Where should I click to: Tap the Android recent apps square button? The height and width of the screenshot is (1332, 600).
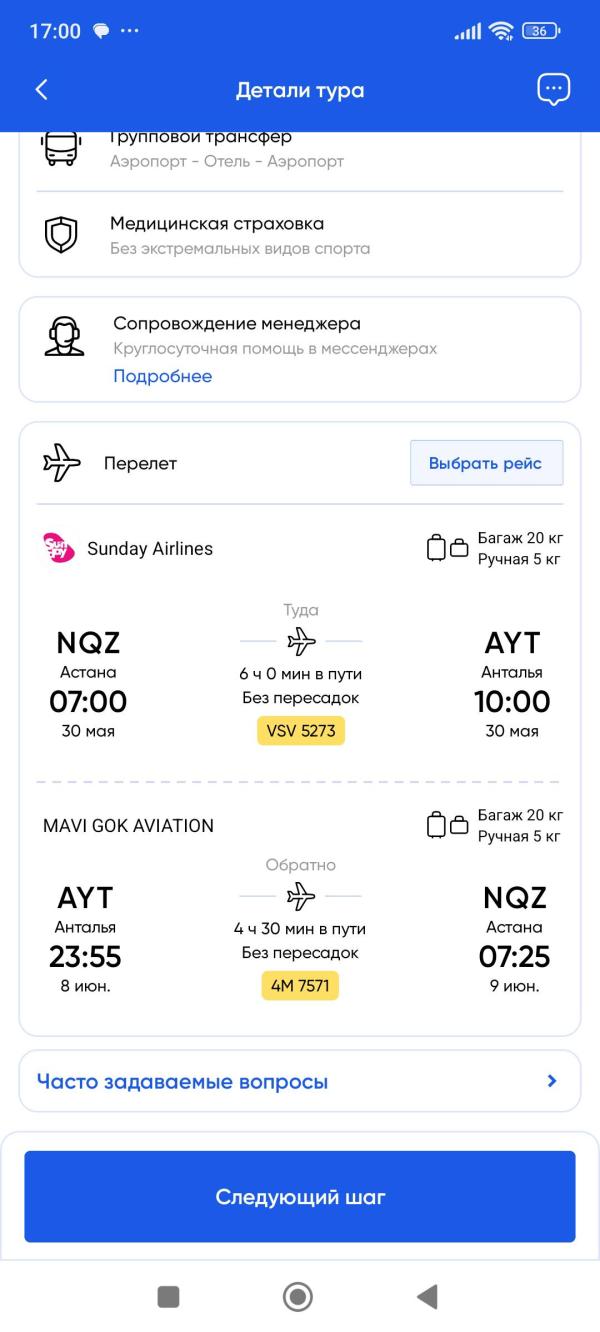click(169, 1297)
